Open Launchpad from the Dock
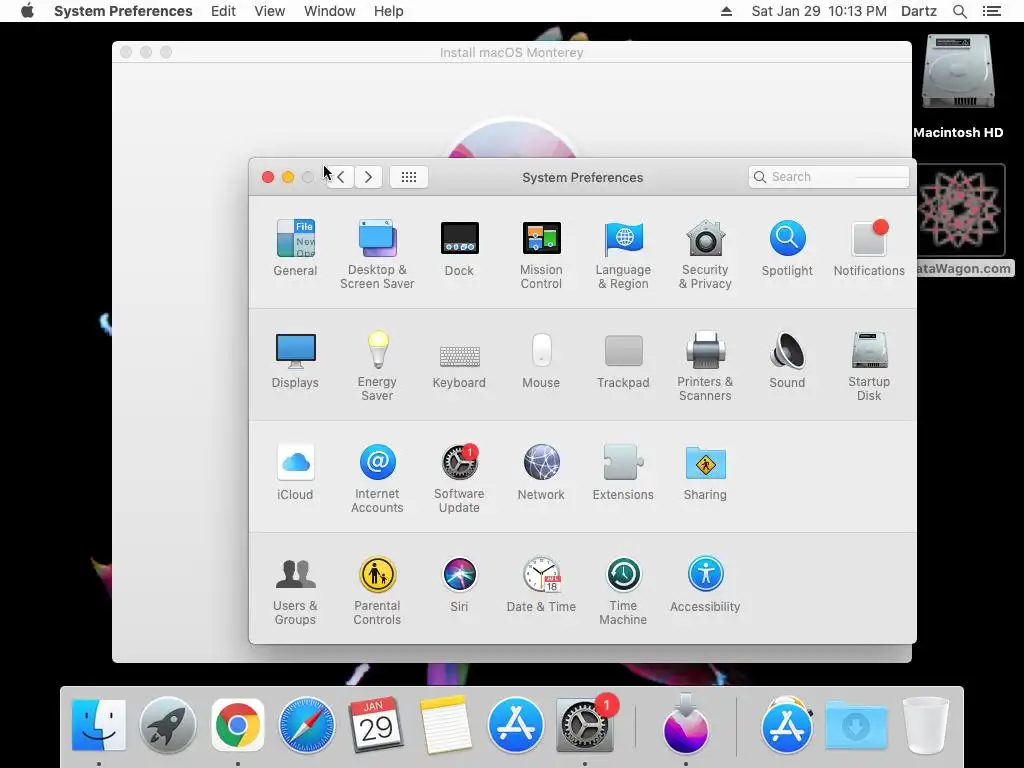Viewport: 1024px width, 768px height. (168, 725)
